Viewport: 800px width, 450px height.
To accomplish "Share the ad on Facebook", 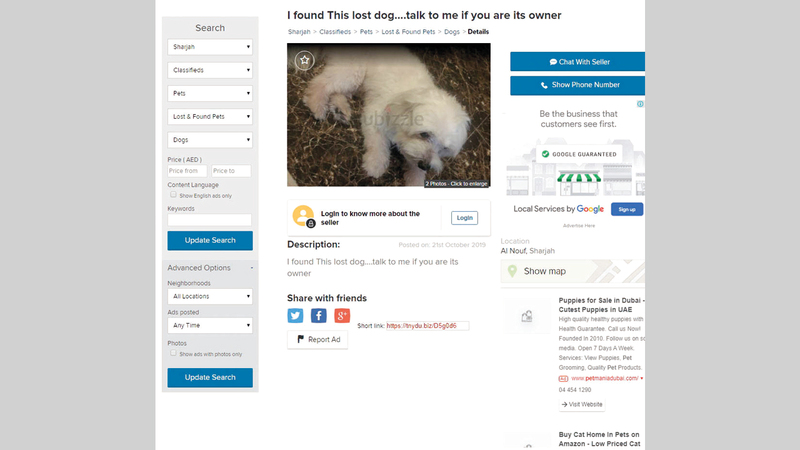I will (319, 316).
